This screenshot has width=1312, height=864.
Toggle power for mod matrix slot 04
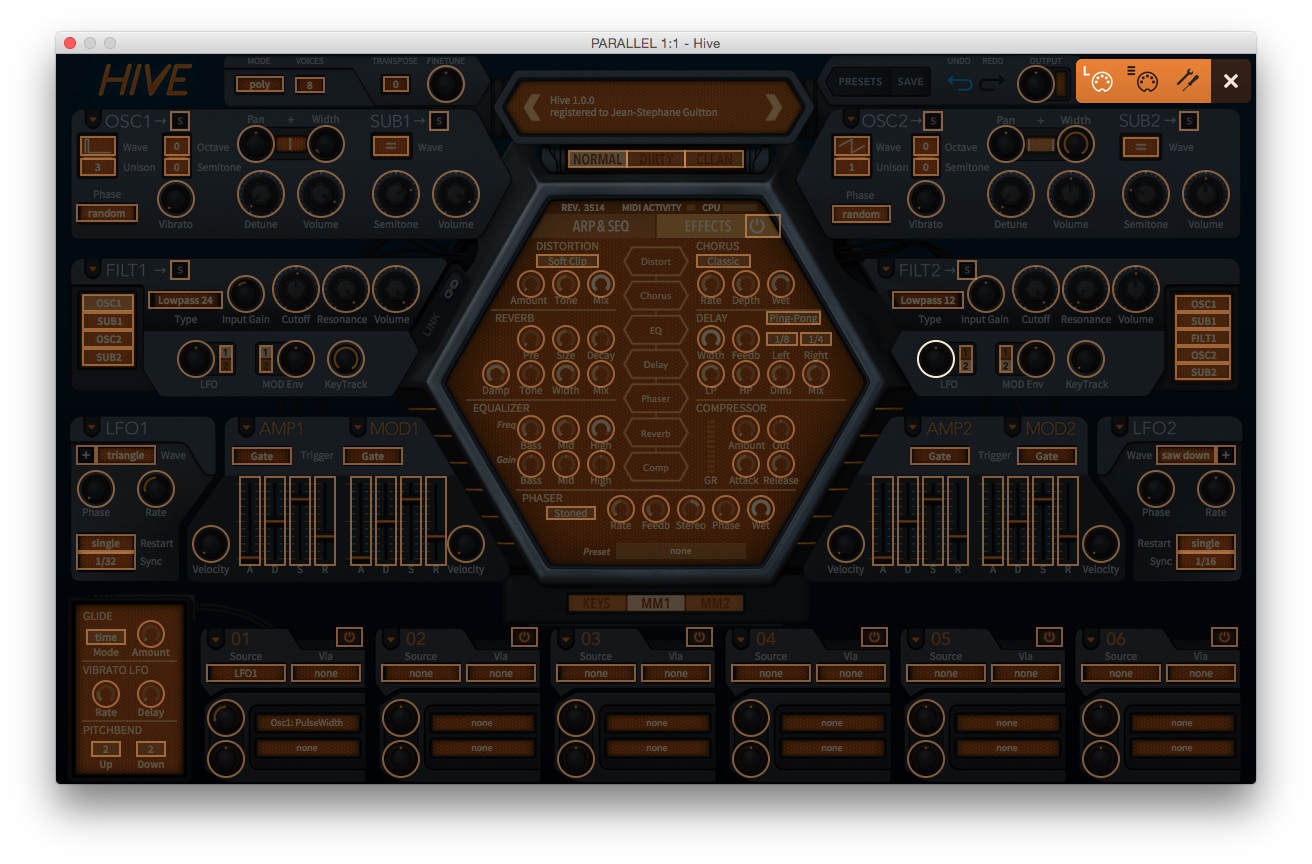coord(874,637)
